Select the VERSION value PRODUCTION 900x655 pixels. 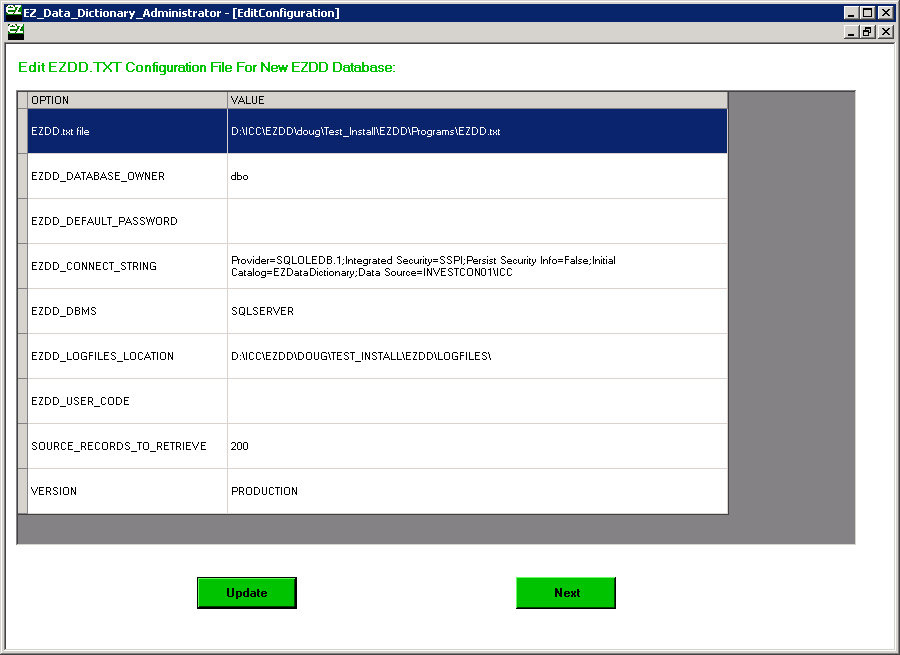point(477,491)
